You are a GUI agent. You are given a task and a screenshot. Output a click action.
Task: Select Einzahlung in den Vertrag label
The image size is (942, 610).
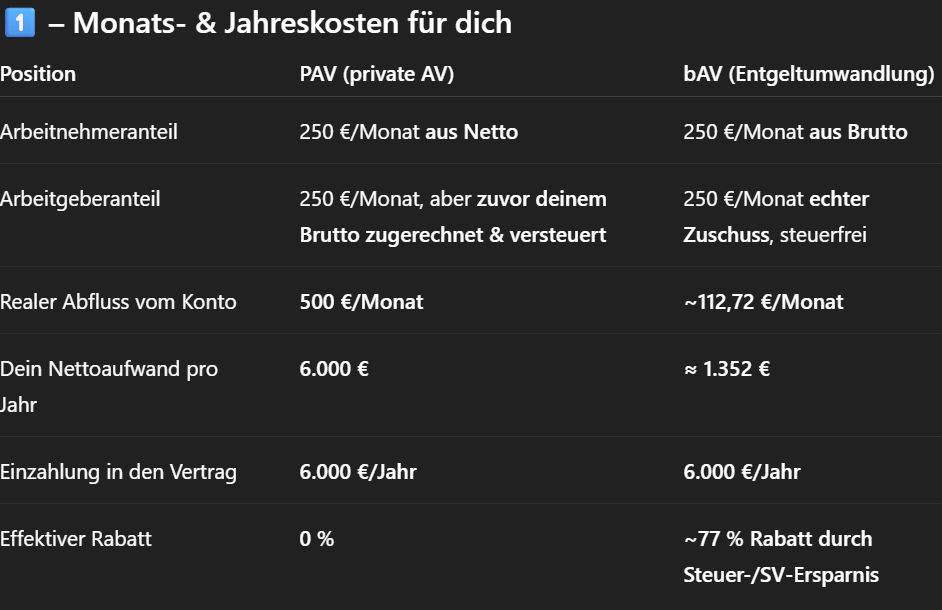tap(118, 472)
